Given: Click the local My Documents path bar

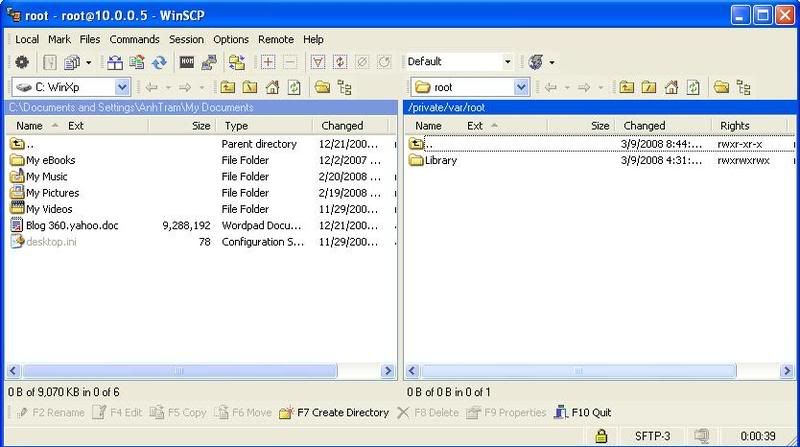Looking at the screenshot, I should point(202,107).
